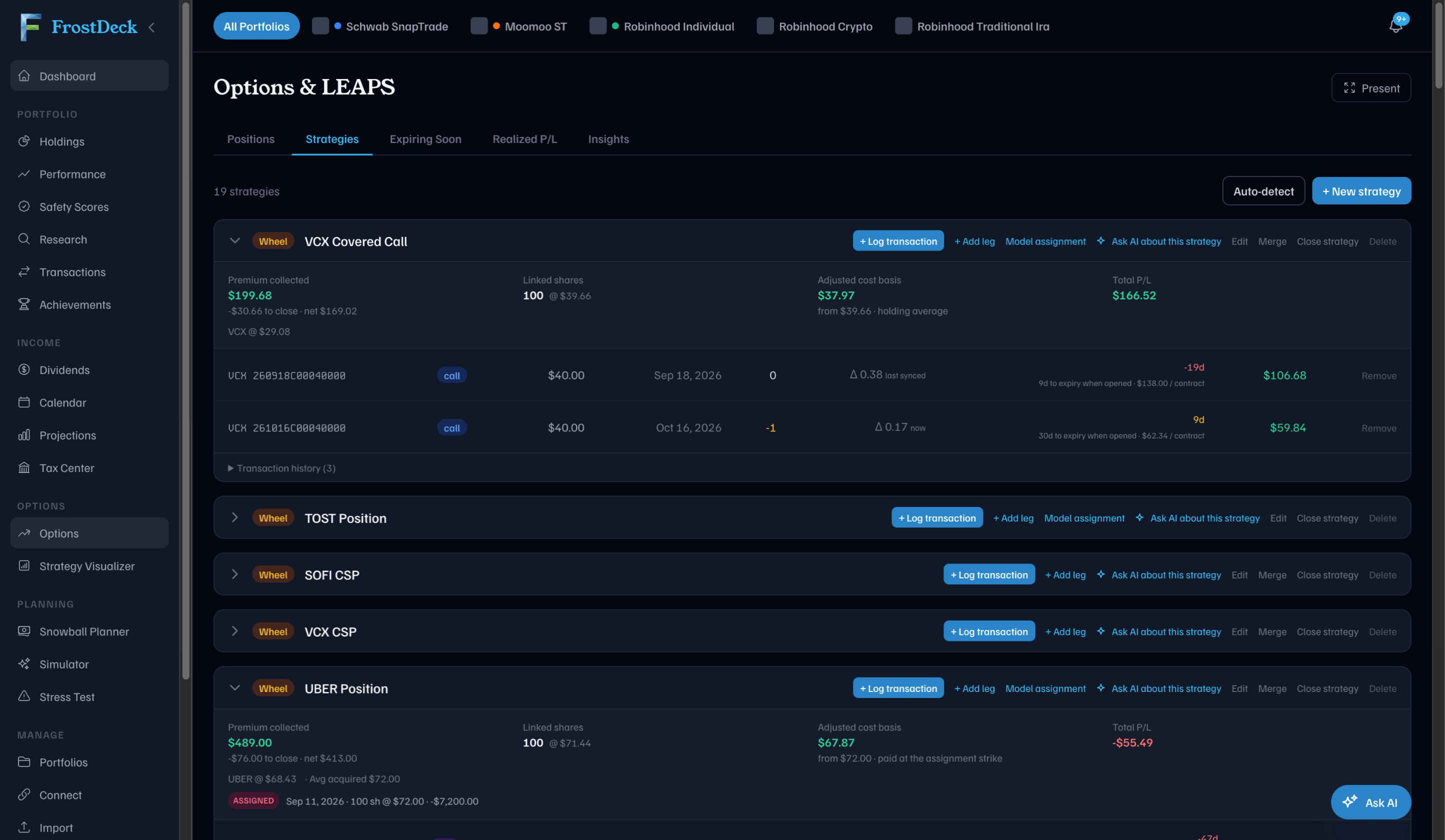Image resolution: width=1445 pixels, height=840 pixels.
Task: Expand Transaction history (3)
Action: (x=281, y=468)
